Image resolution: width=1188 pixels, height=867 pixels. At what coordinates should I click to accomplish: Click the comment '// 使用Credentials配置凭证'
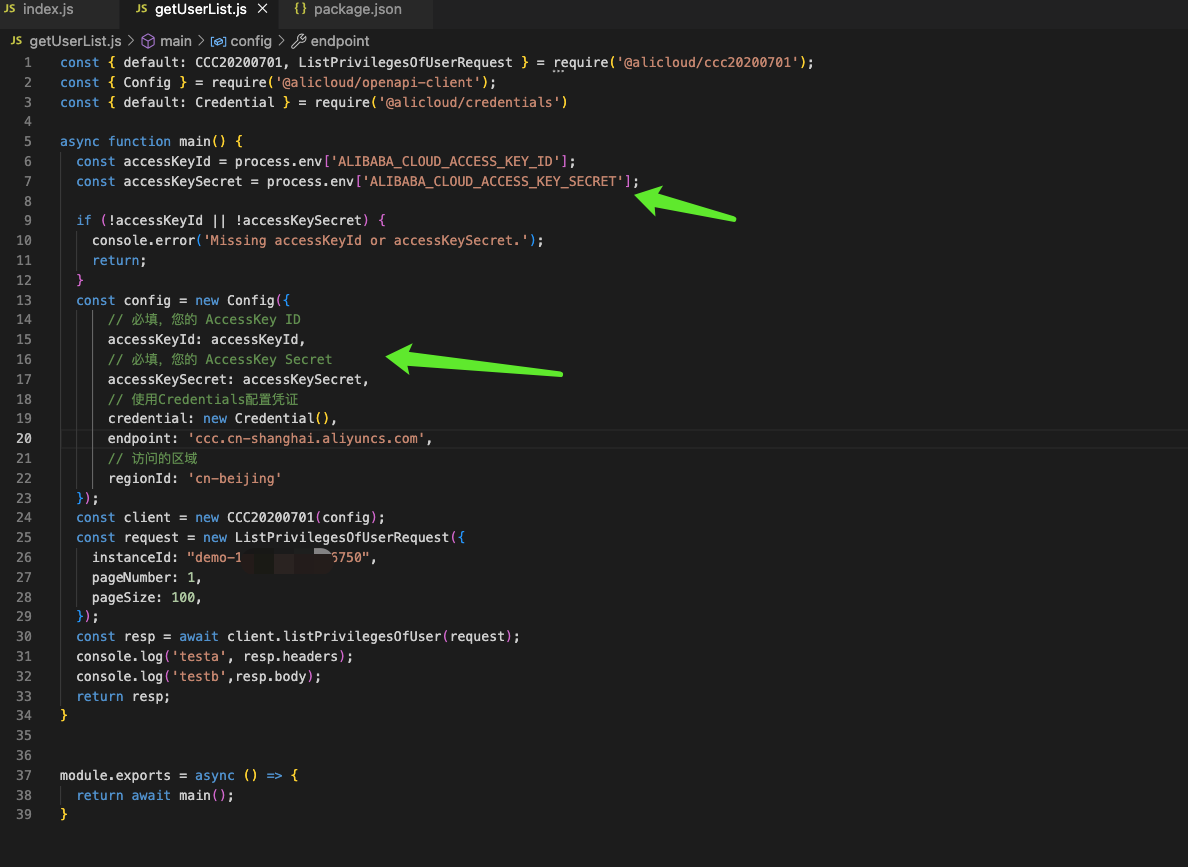click(203, 399)
